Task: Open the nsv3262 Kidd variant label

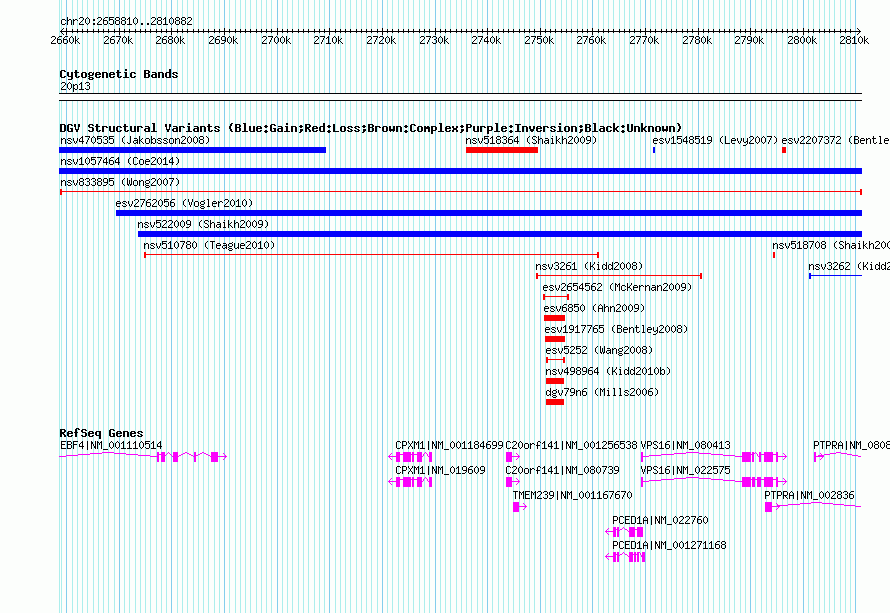Action: click(849, 266)
